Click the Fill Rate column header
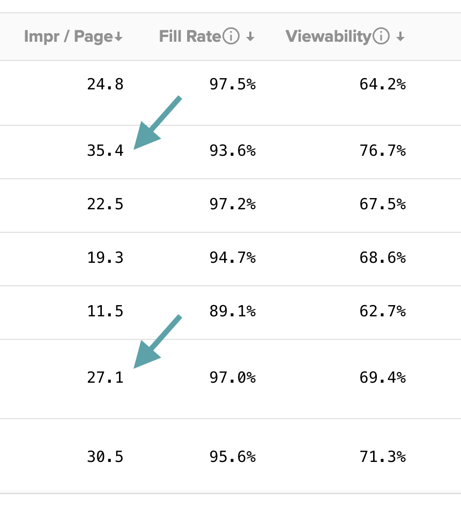 pos(207,36)
